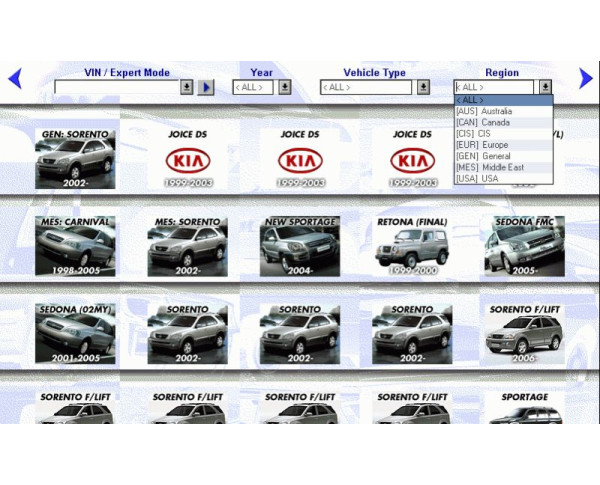Click the blue right navigation arrow
Image resolution: width=600 pixels, height=485 pixels.
(585, 78)
